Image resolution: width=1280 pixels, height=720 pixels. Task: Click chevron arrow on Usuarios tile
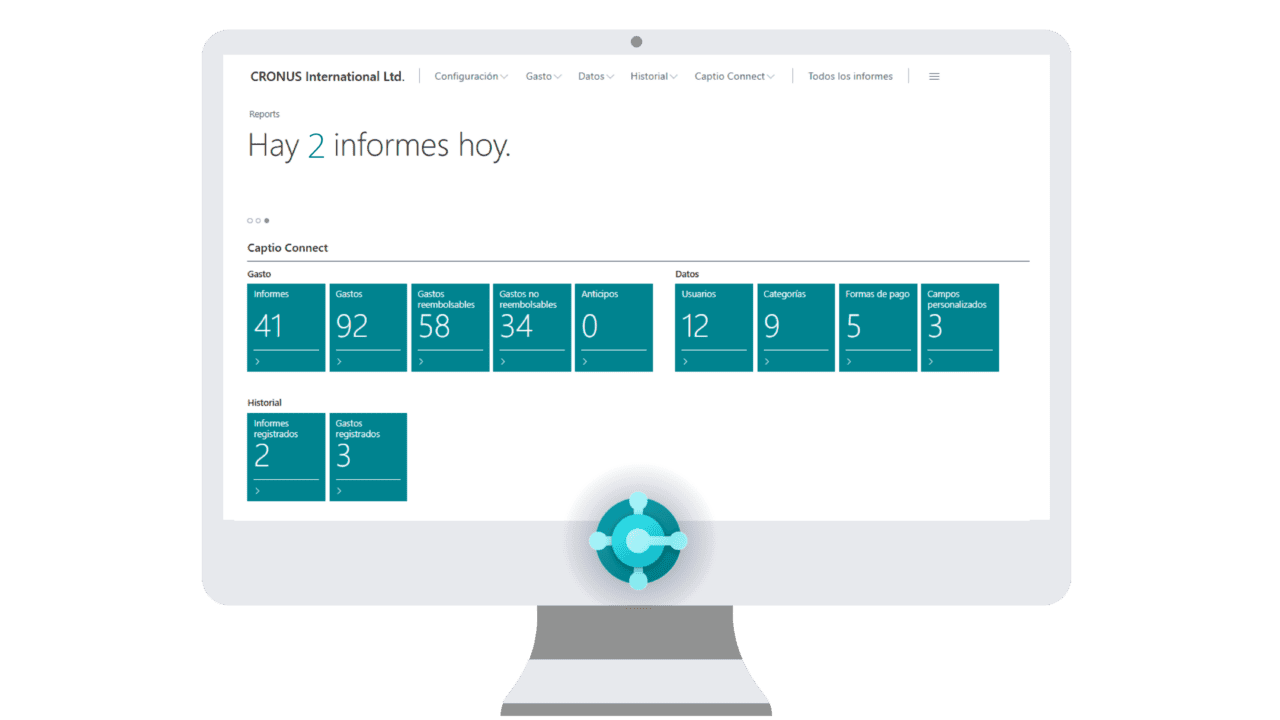685,362
